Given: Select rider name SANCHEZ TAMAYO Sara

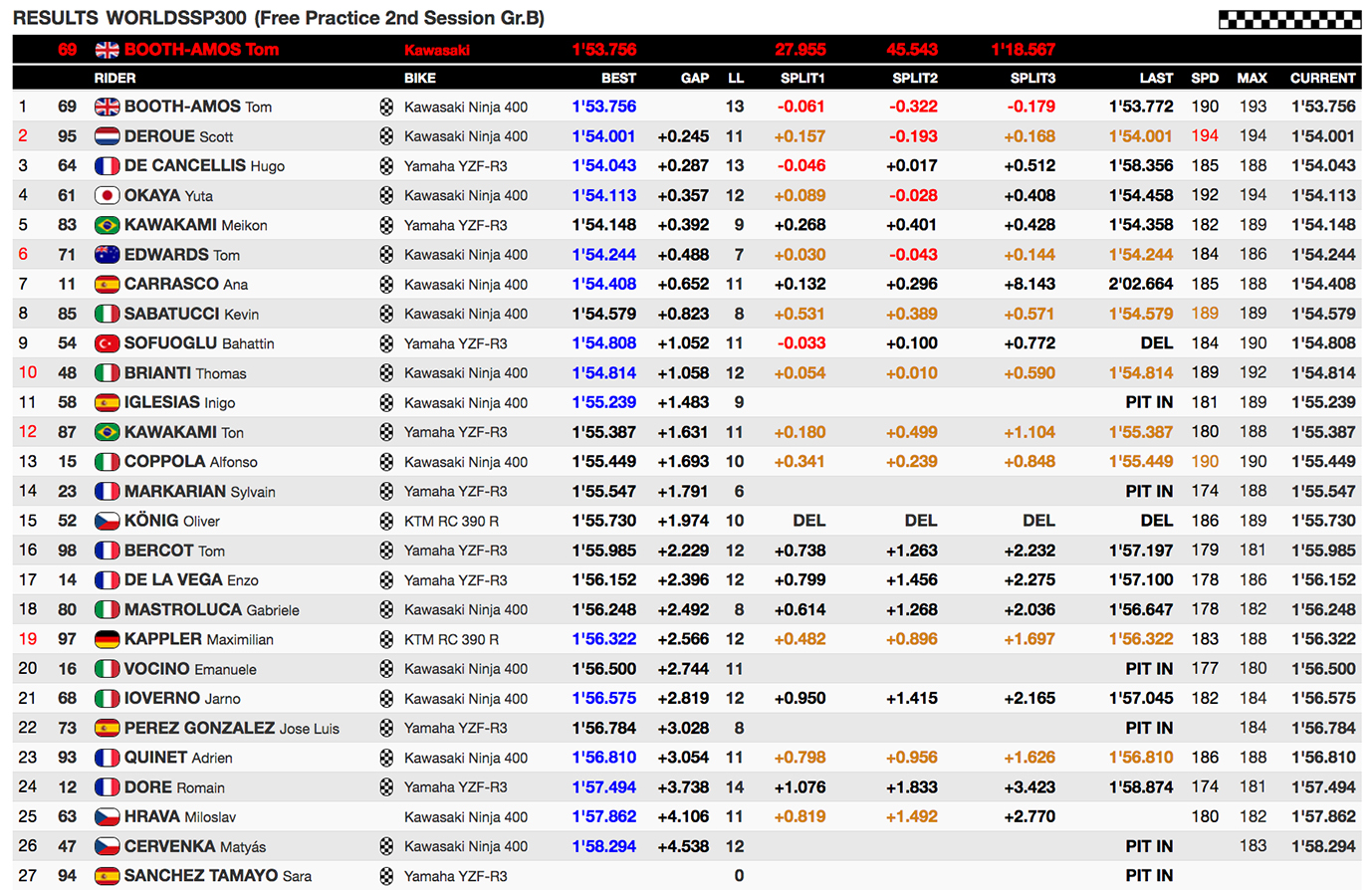Looking at the screenshot, I should 217,876.
